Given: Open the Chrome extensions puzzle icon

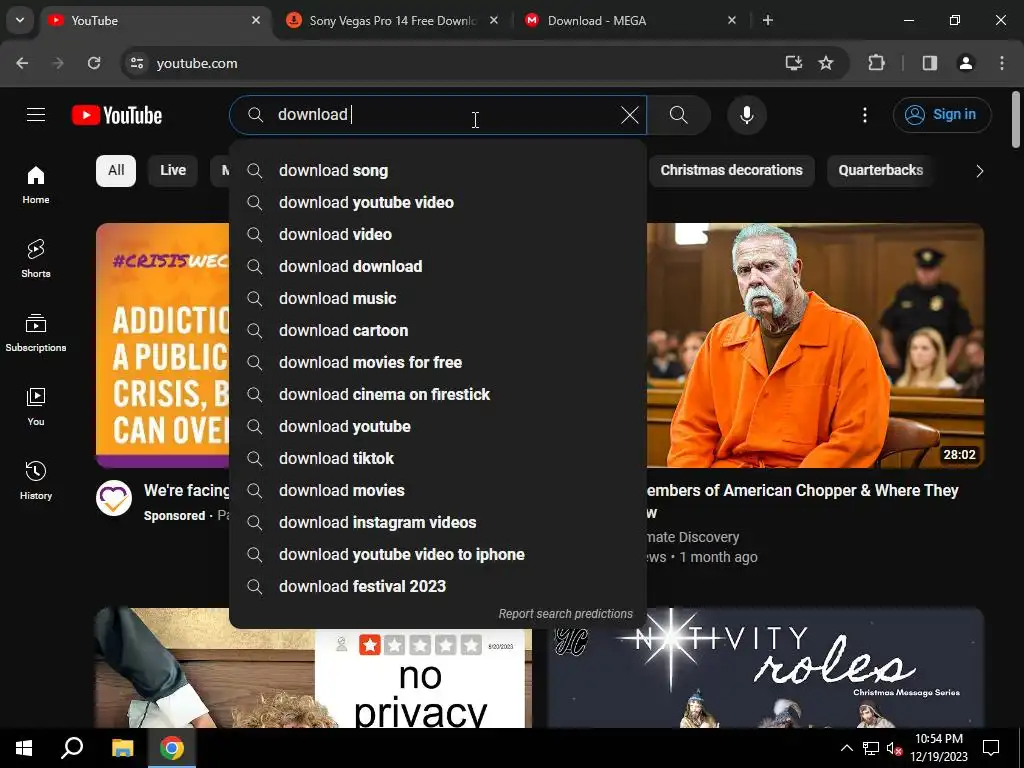Looking at the screenshot, I should pos(876,63).
